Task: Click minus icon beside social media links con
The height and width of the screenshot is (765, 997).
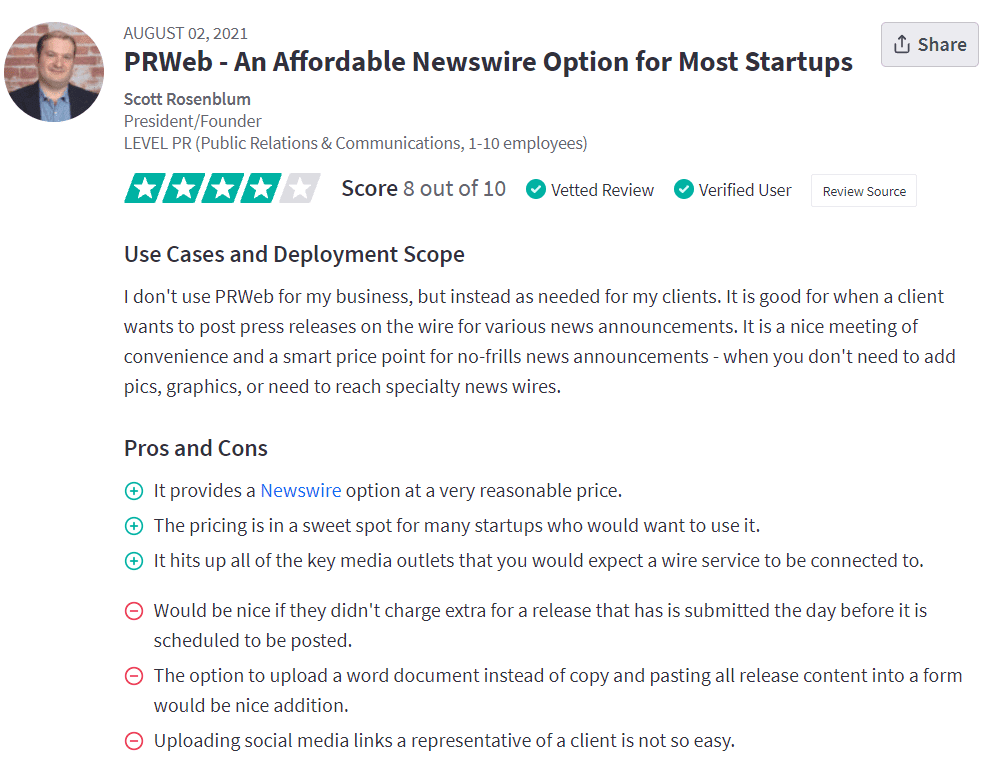Action: pyautogui.click(x=134, y=741)
